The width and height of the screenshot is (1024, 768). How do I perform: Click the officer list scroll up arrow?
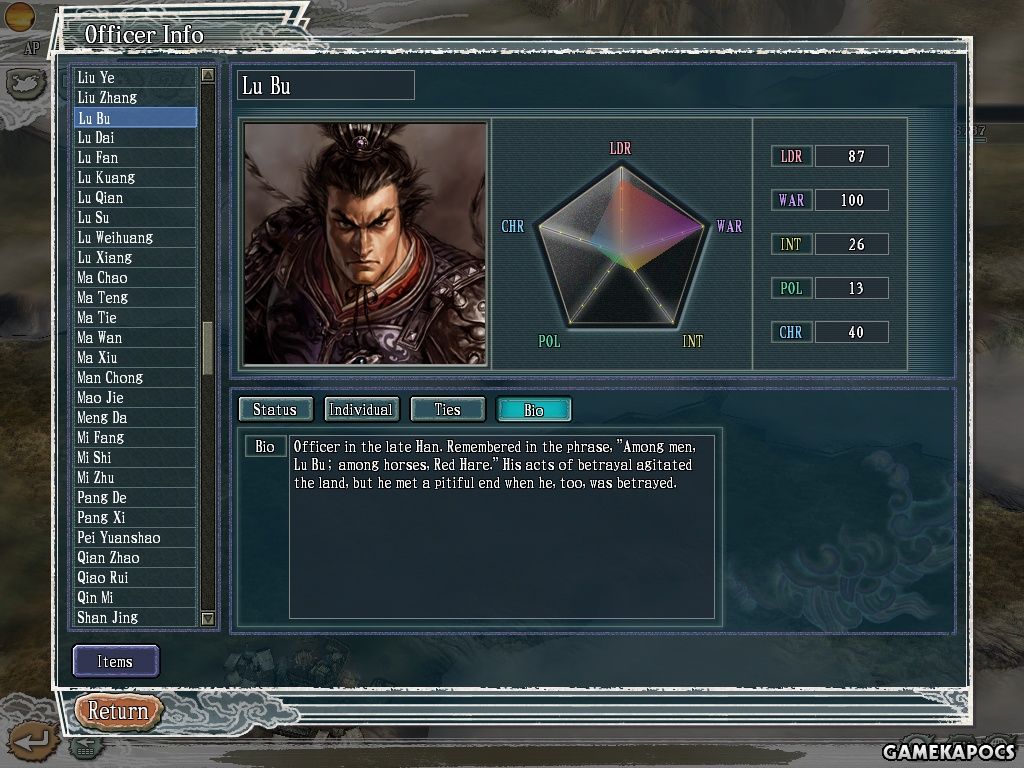click(208, 75)
